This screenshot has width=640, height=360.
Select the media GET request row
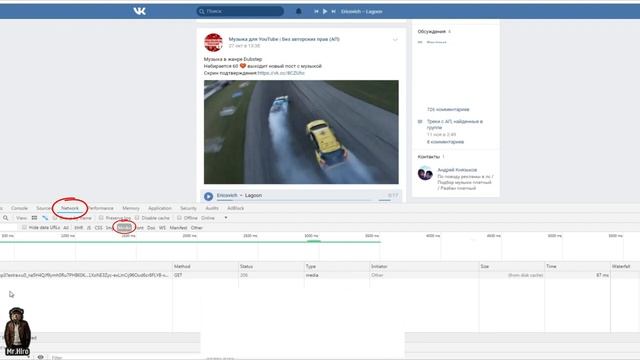[320, 276]
